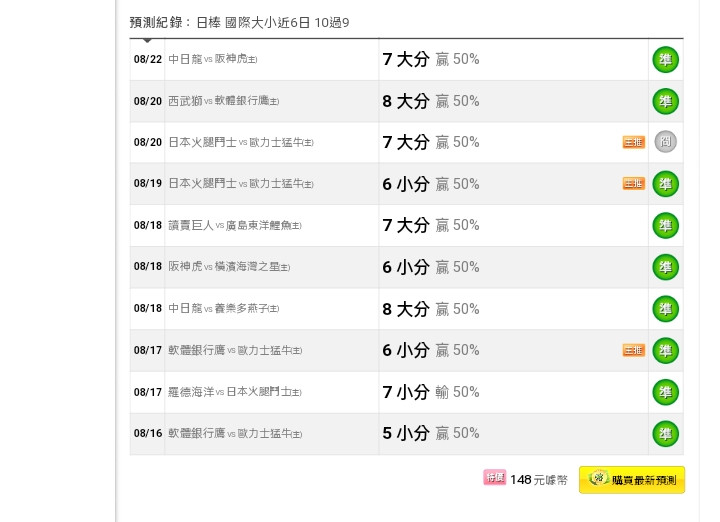
Task: Click green 準 icon for 讀賣巨人 row
Action: pos(665,225)
